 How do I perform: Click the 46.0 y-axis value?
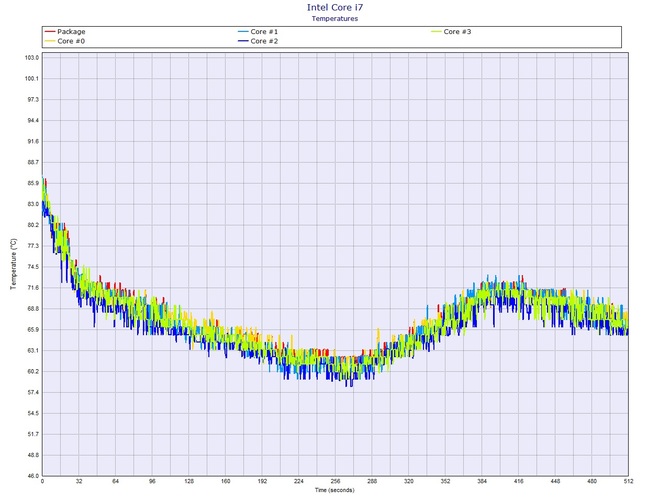(33, 476)
